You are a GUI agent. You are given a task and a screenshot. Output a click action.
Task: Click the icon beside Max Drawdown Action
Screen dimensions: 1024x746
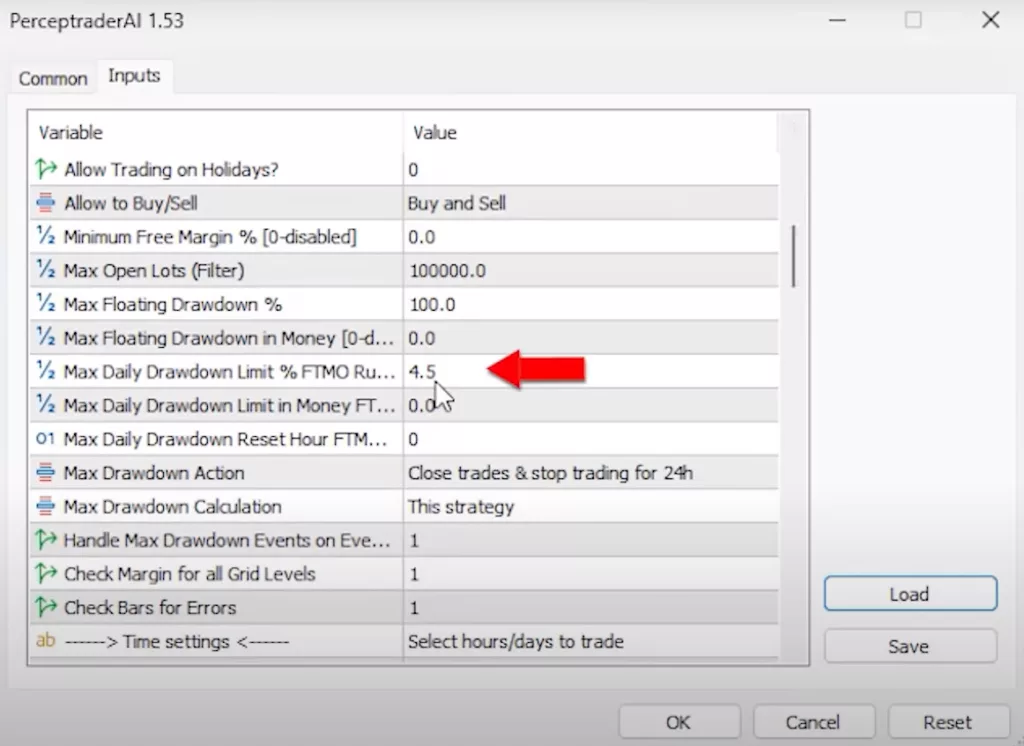point(46,473)
